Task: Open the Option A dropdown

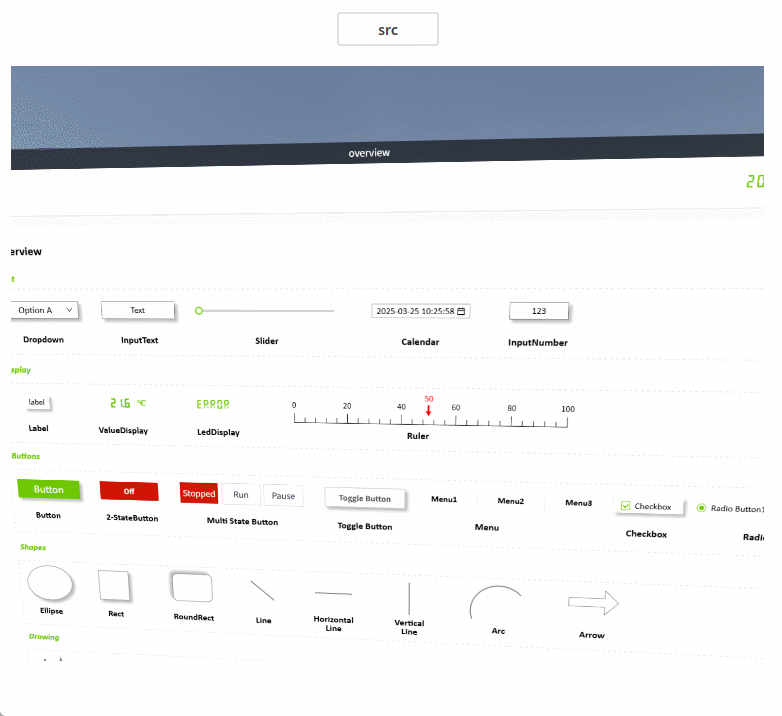Action: pyautogui.click(x=44, y=310)
